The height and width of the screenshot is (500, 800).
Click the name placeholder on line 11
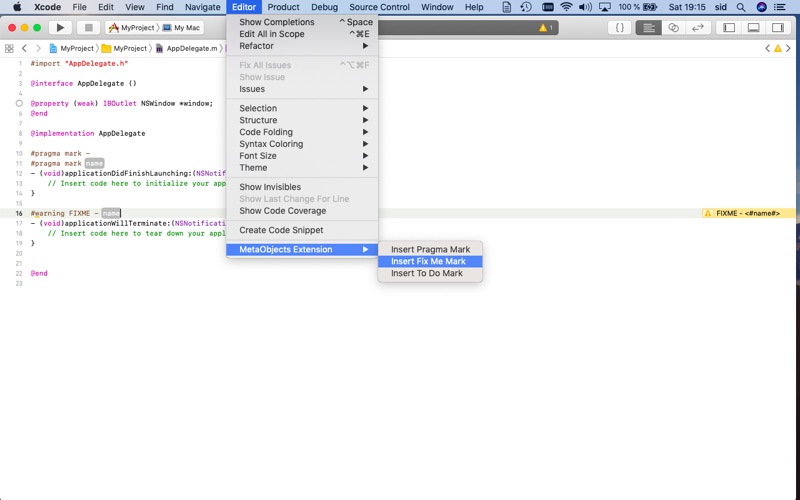point(94,163)
